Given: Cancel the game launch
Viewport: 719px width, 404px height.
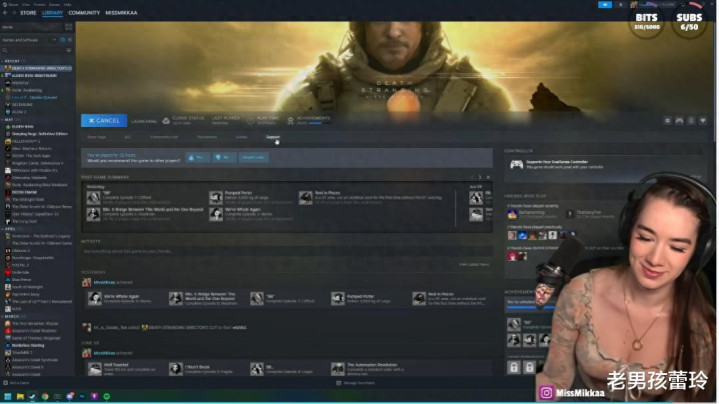Looking at the screenshot, I should [104, 121].
